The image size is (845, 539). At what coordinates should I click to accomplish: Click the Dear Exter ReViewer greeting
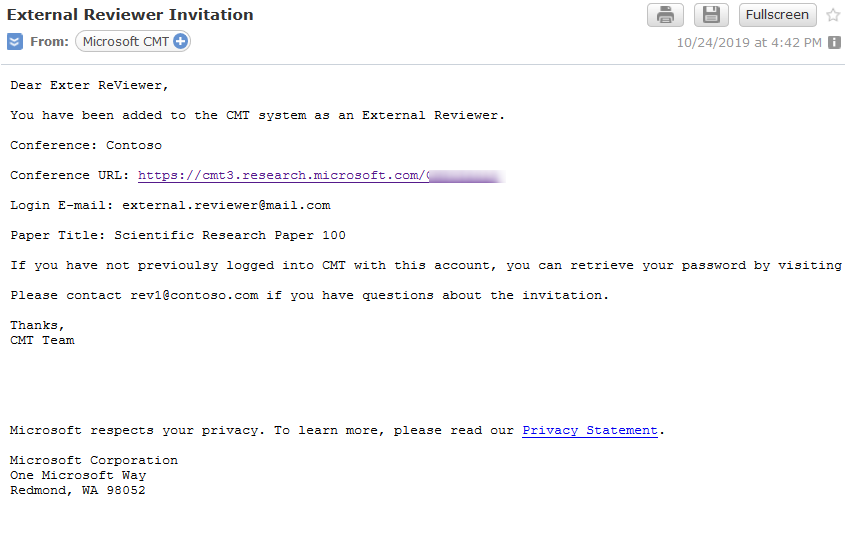click(x=90, y=85)
